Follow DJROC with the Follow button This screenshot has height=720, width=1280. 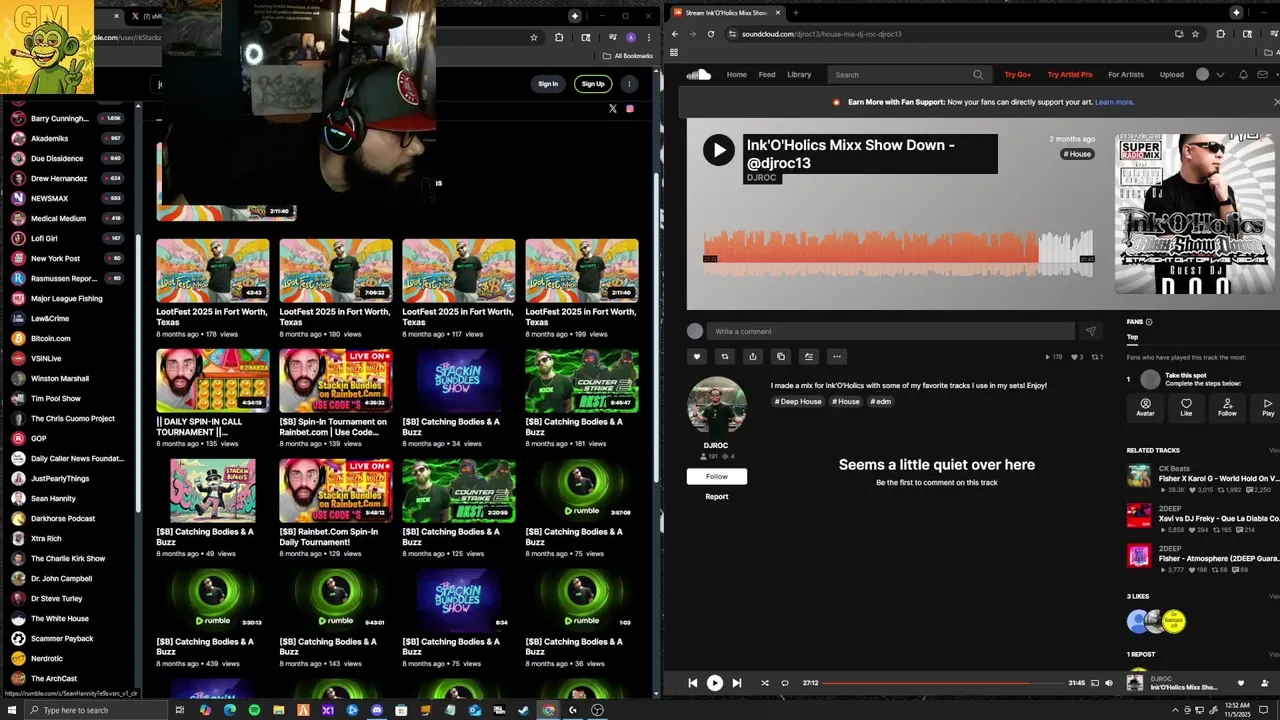pyautogui.click(x=716, y=476)
